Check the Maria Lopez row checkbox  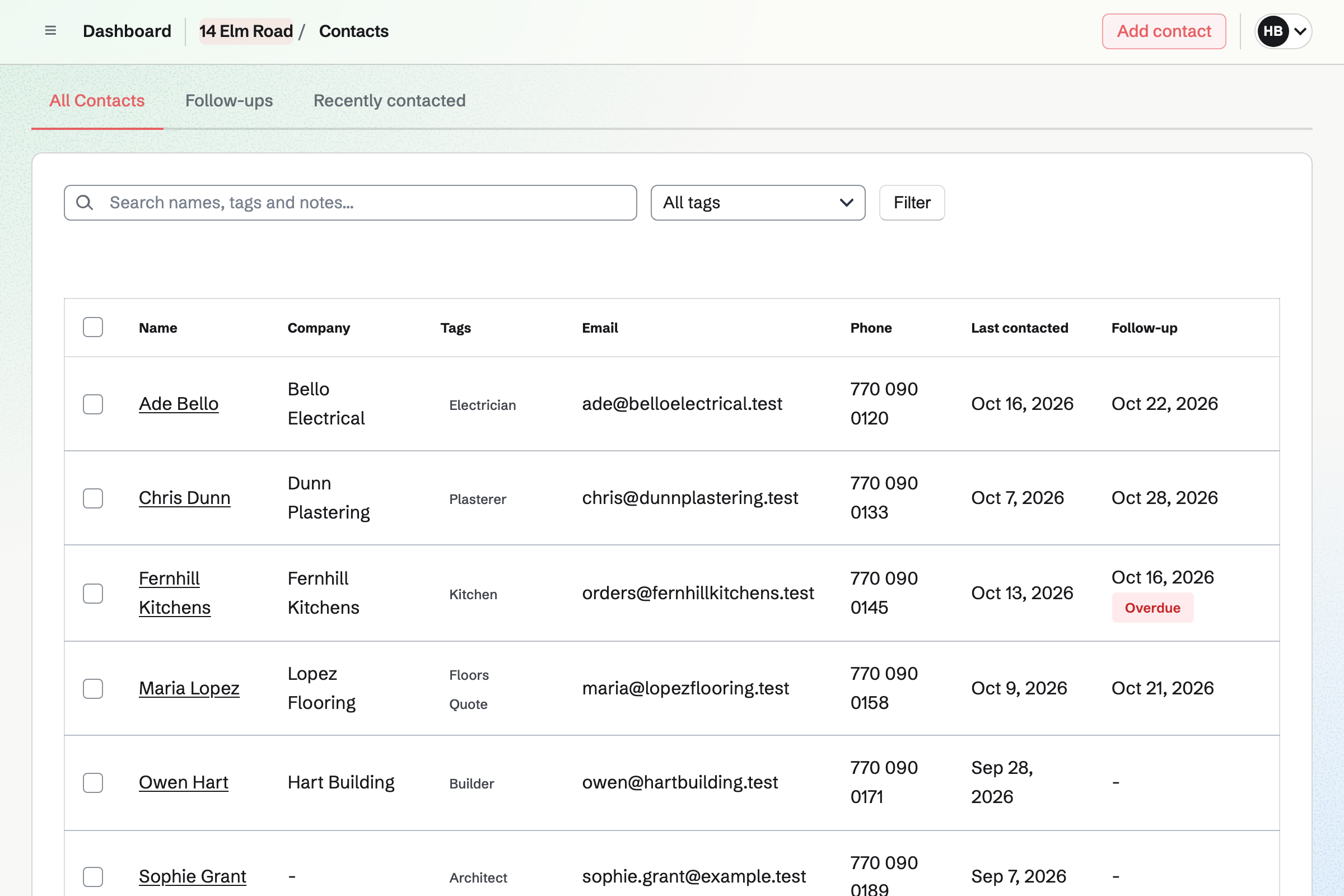coord(92,689)
